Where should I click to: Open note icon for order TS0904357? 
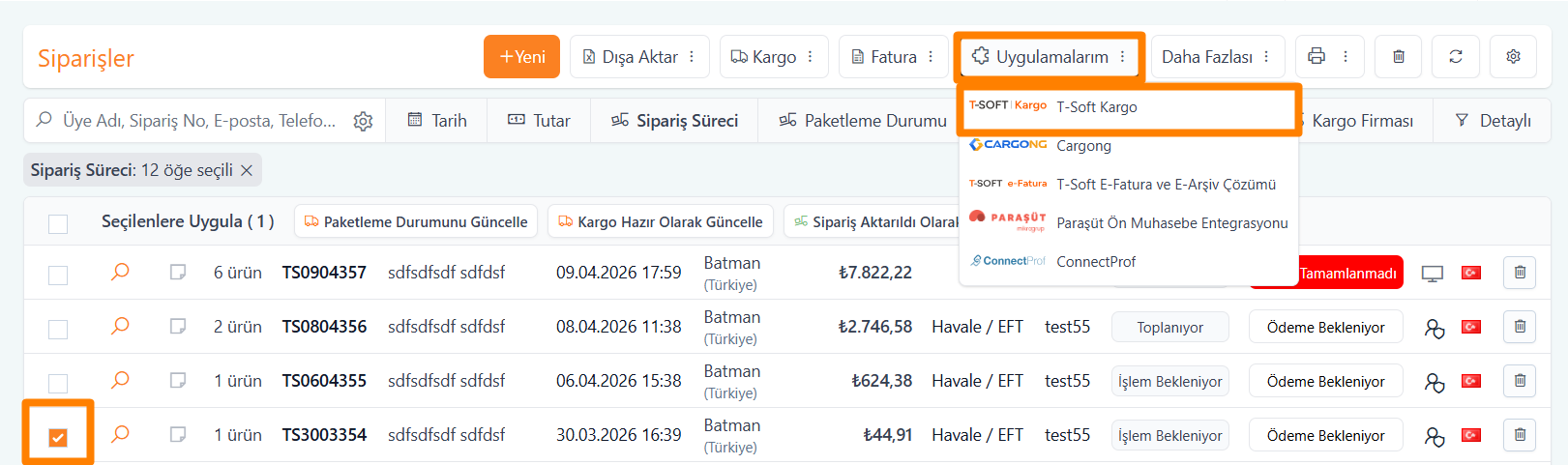178,273
